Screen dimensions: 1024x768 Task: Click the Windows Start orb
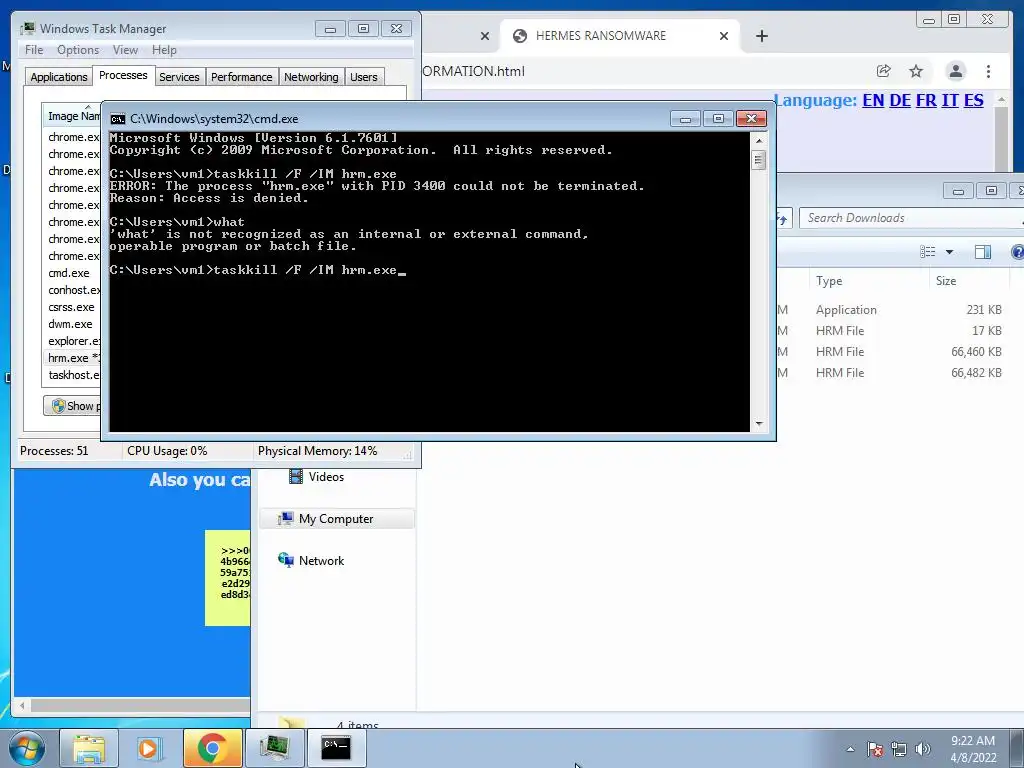tap(26, 748)
